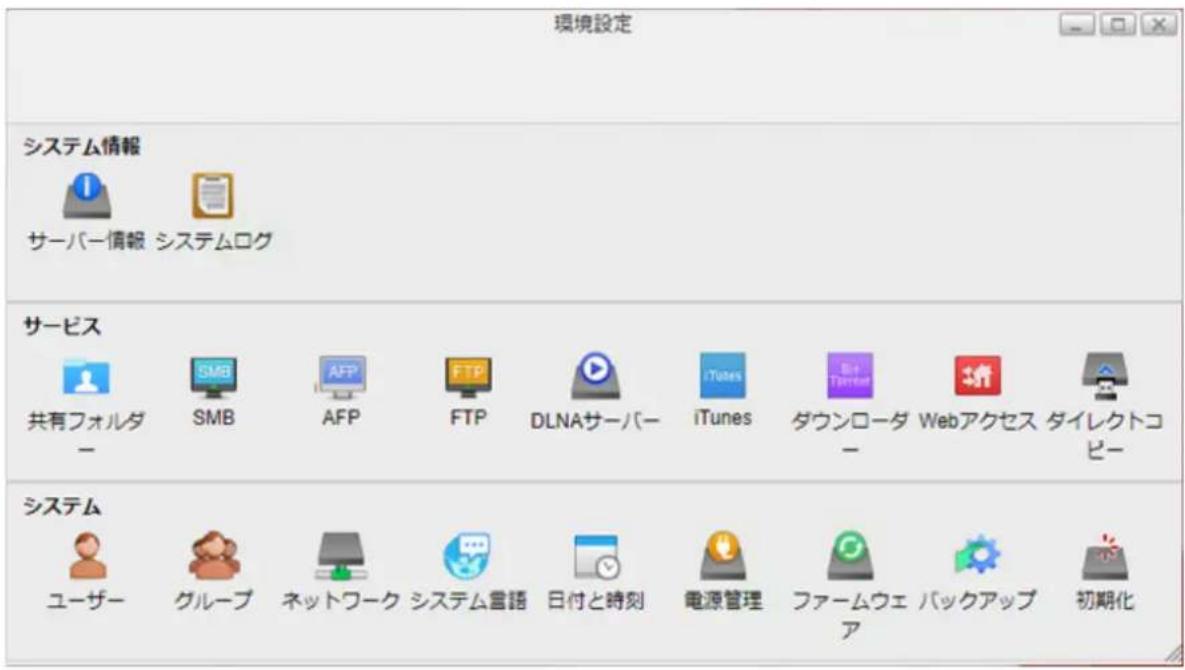Open the AFP service icon
Screen dimensions: 1185x670
pyautogui.click(x=341, y=376)
